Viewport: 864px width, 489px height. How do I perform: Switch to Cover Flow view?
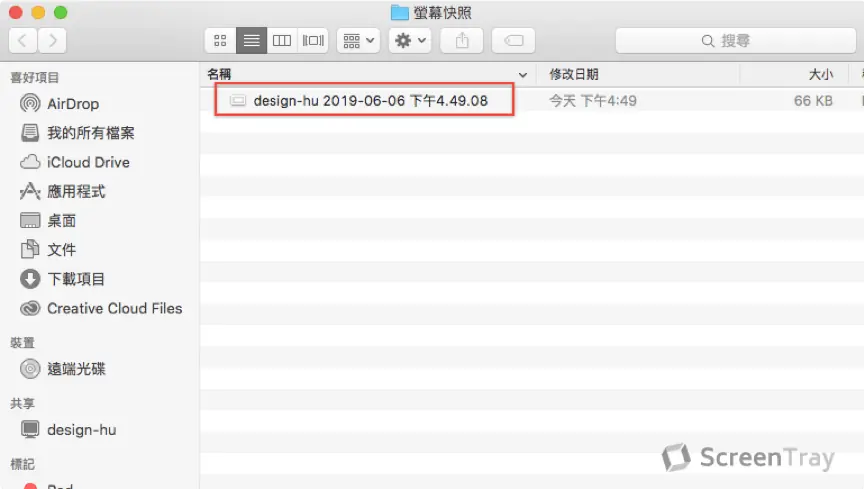[313, 40]
